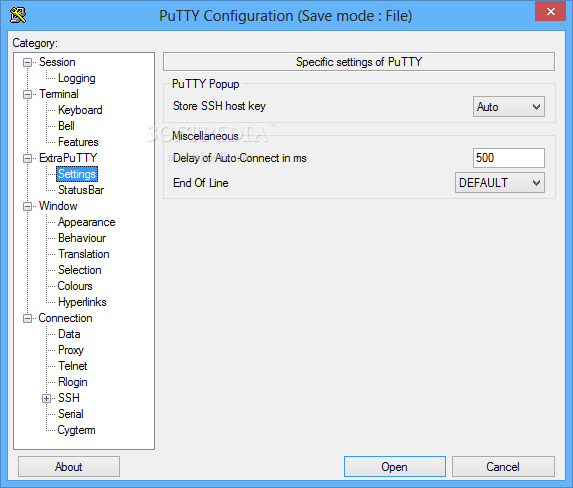
Task: Select Colours category
Action: [75, 286]
